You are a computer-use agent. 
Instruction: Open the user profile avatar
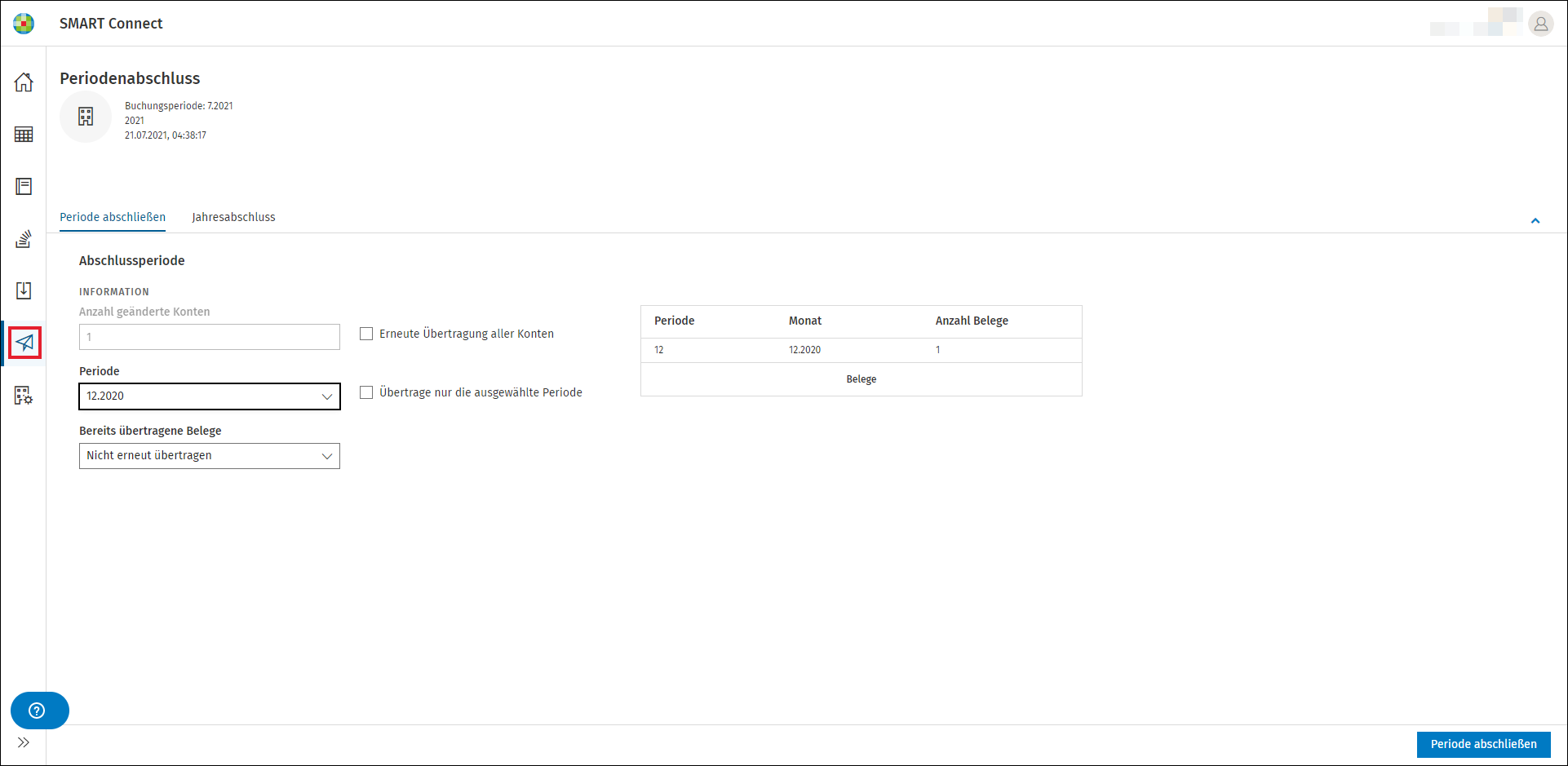coord(1540,24)
